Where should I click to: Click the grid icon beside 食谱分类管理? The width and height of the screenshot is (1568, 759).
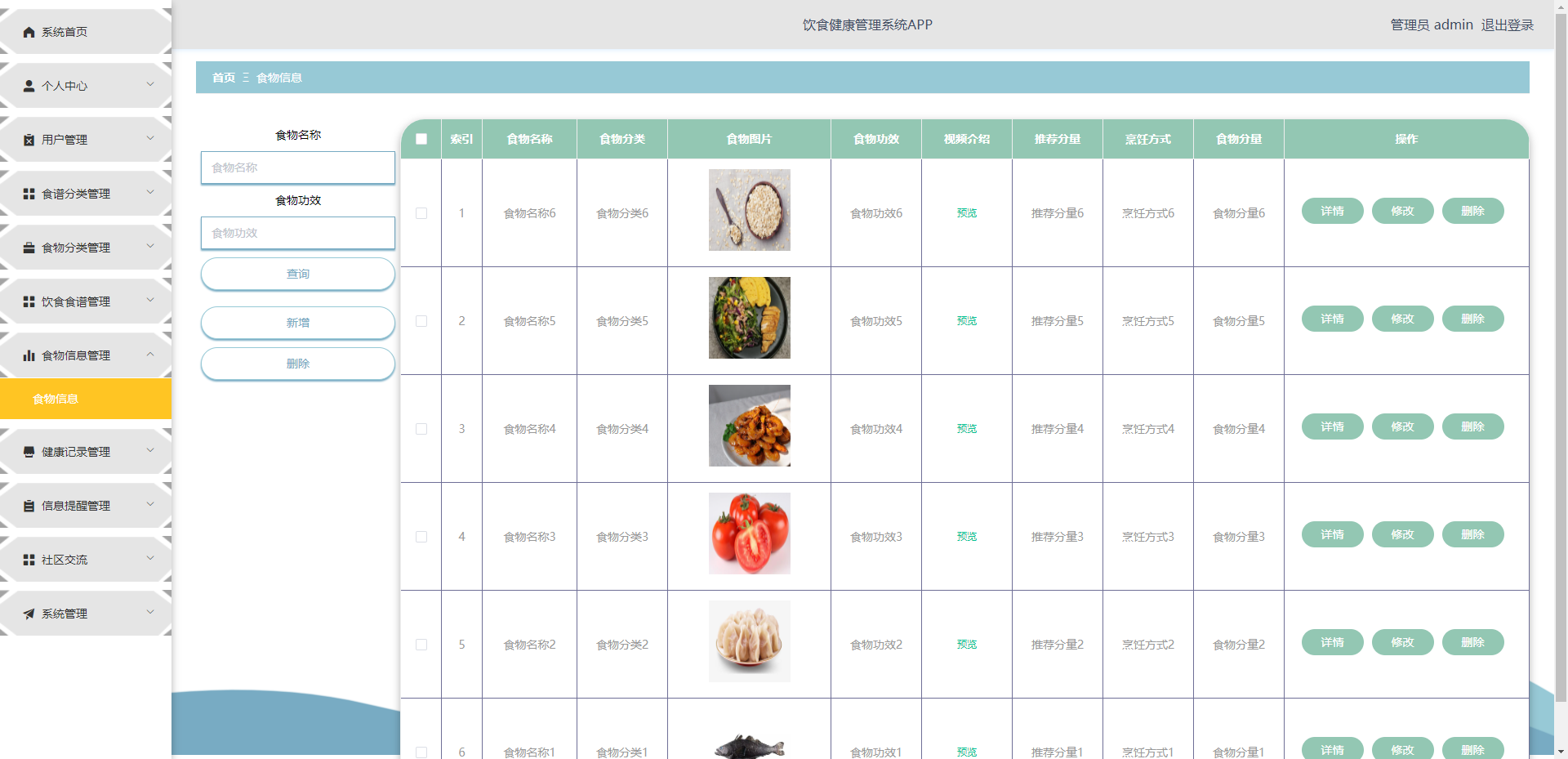[x=29, y=194]
